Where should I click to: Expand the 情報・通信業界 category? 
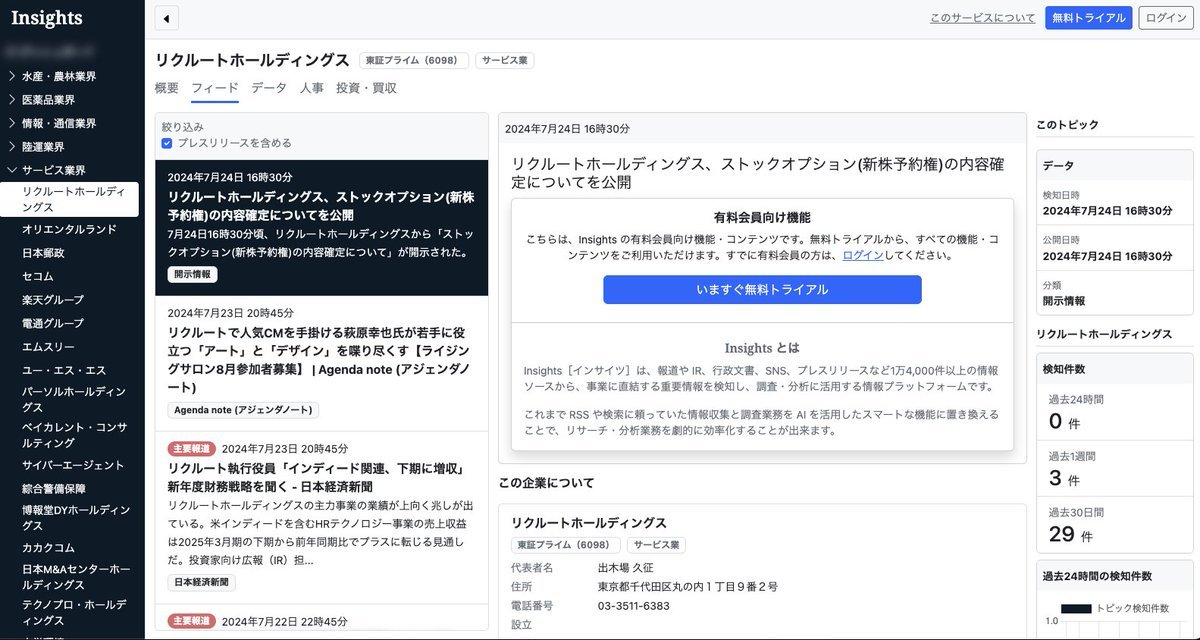tap(60, 124)
